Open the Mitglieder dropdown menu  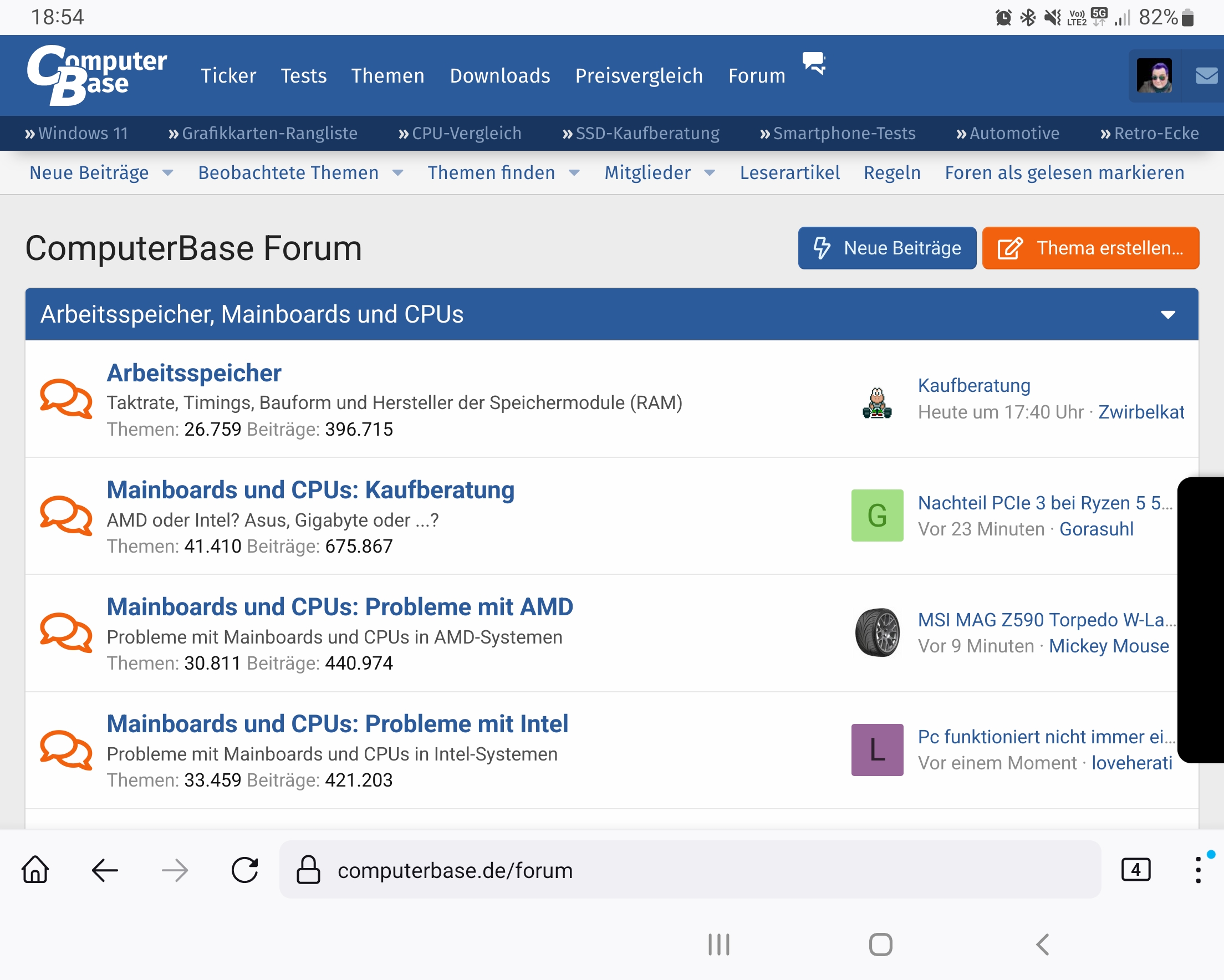(x=649, y=172)
